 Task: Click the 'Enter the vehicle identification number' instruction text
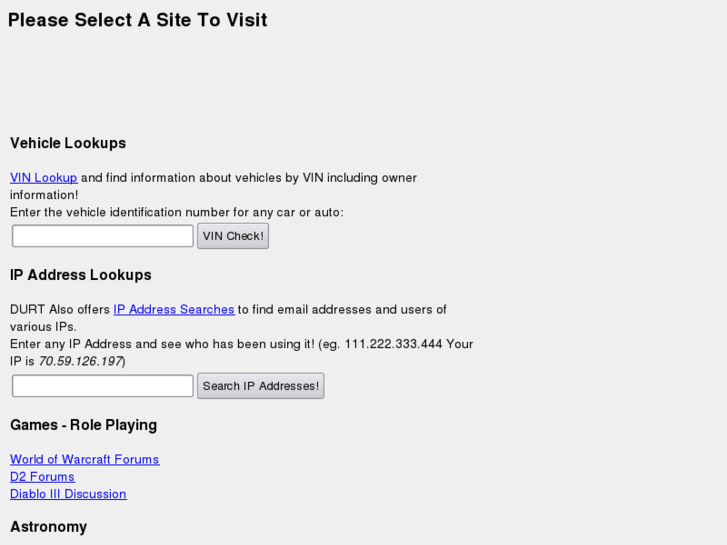[x=176, y=212]
